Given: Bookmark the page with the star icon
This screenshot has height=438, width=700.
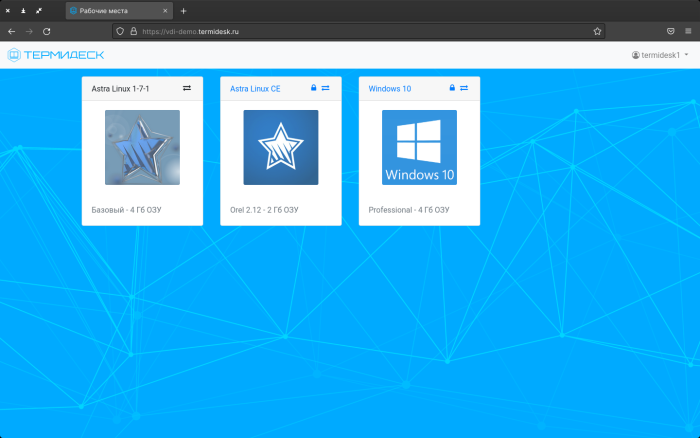Looking at the screenshot, I should (x=597, y=31).
